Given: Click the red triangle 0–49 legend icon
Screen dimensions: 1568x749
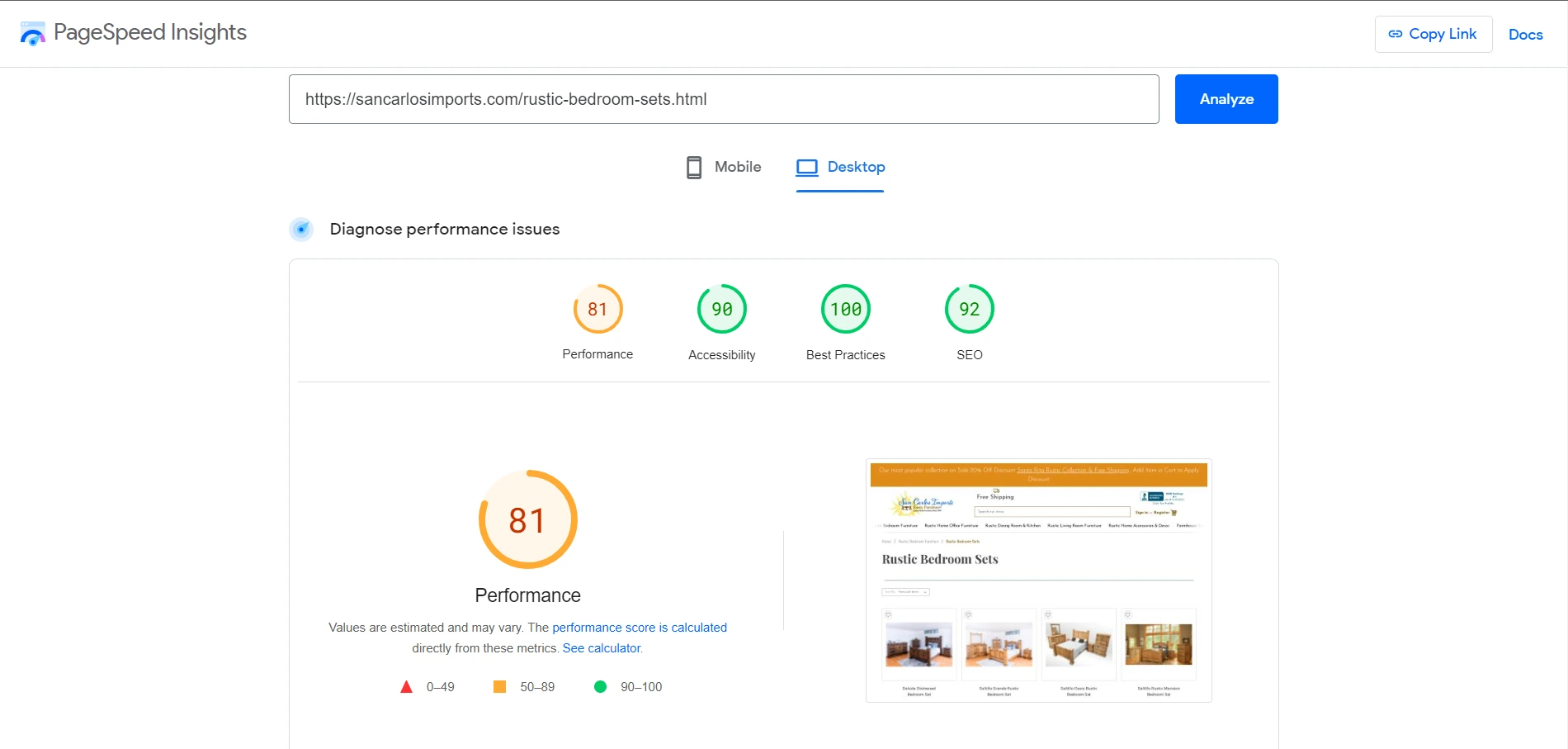Looking at the screenshot, I should pos(406,687).
